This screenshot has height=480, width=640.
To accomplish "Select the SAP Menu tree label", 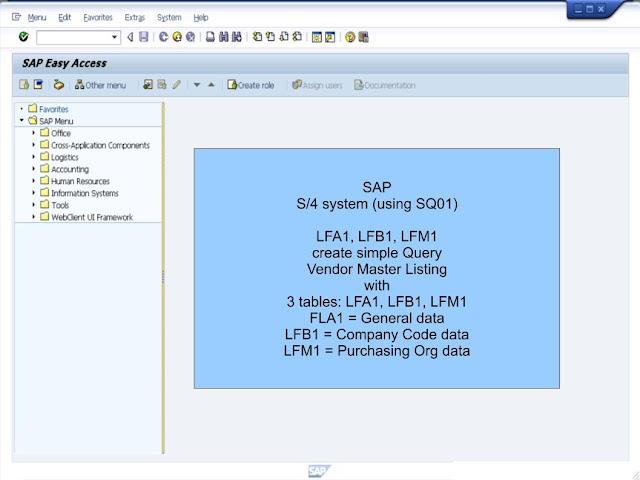I will (x=56, y=121).
